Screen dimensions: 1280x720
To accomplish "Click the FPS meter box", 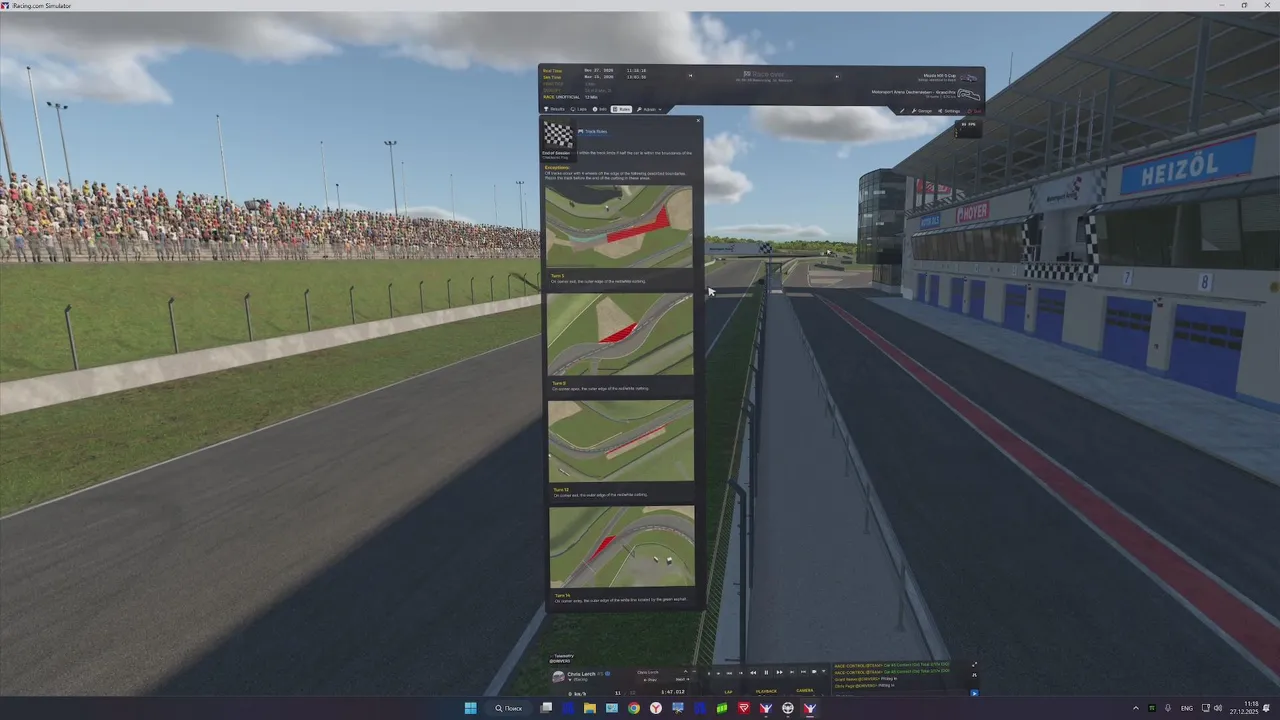I will click(x=968, y=128).
